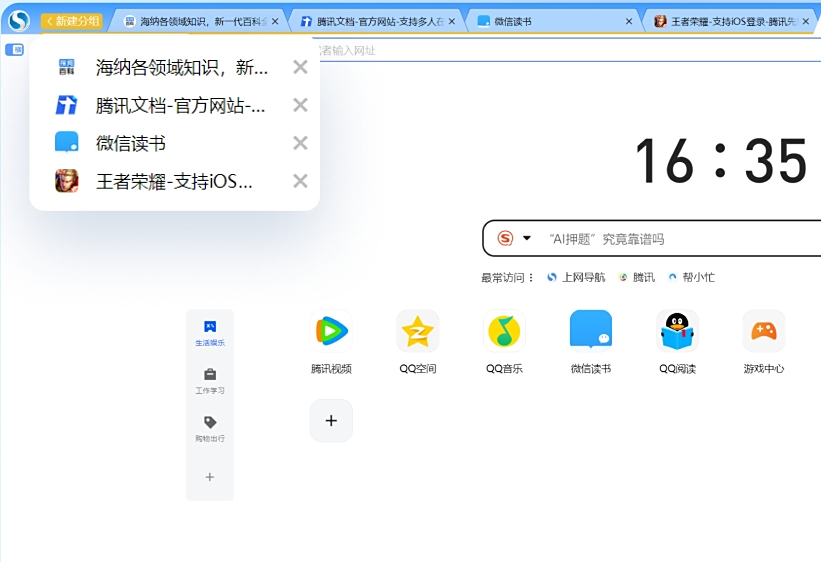Open the 微信读书 shortcut tile
This screenshot has height=562, width=821.
(x=590, y=331)
